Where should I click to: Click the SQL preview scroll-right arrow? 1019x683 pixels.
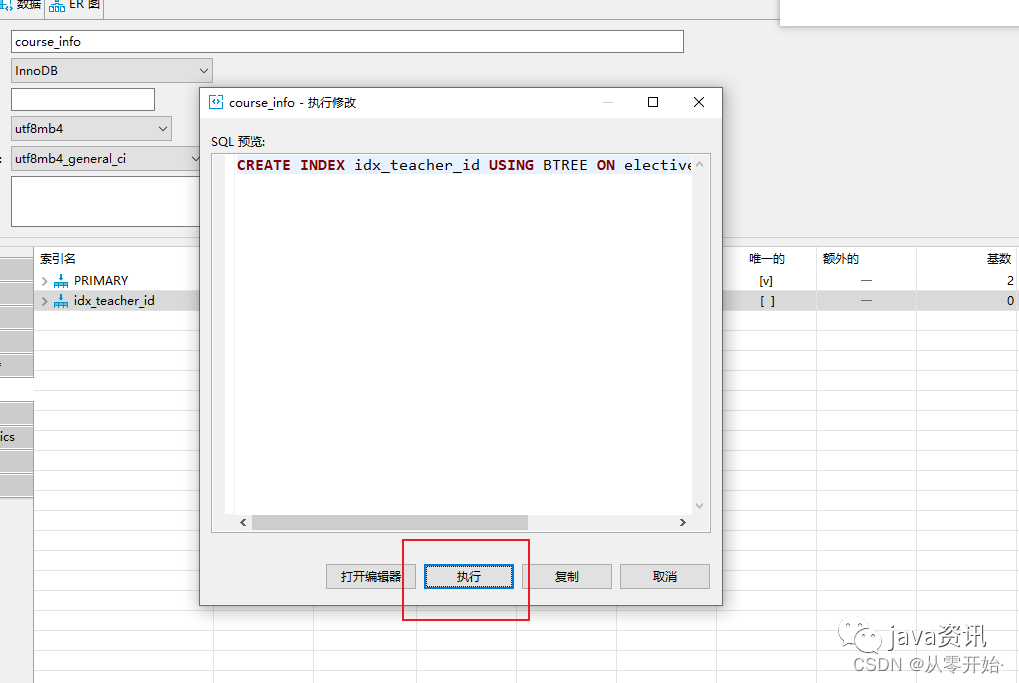pos(682,522)
